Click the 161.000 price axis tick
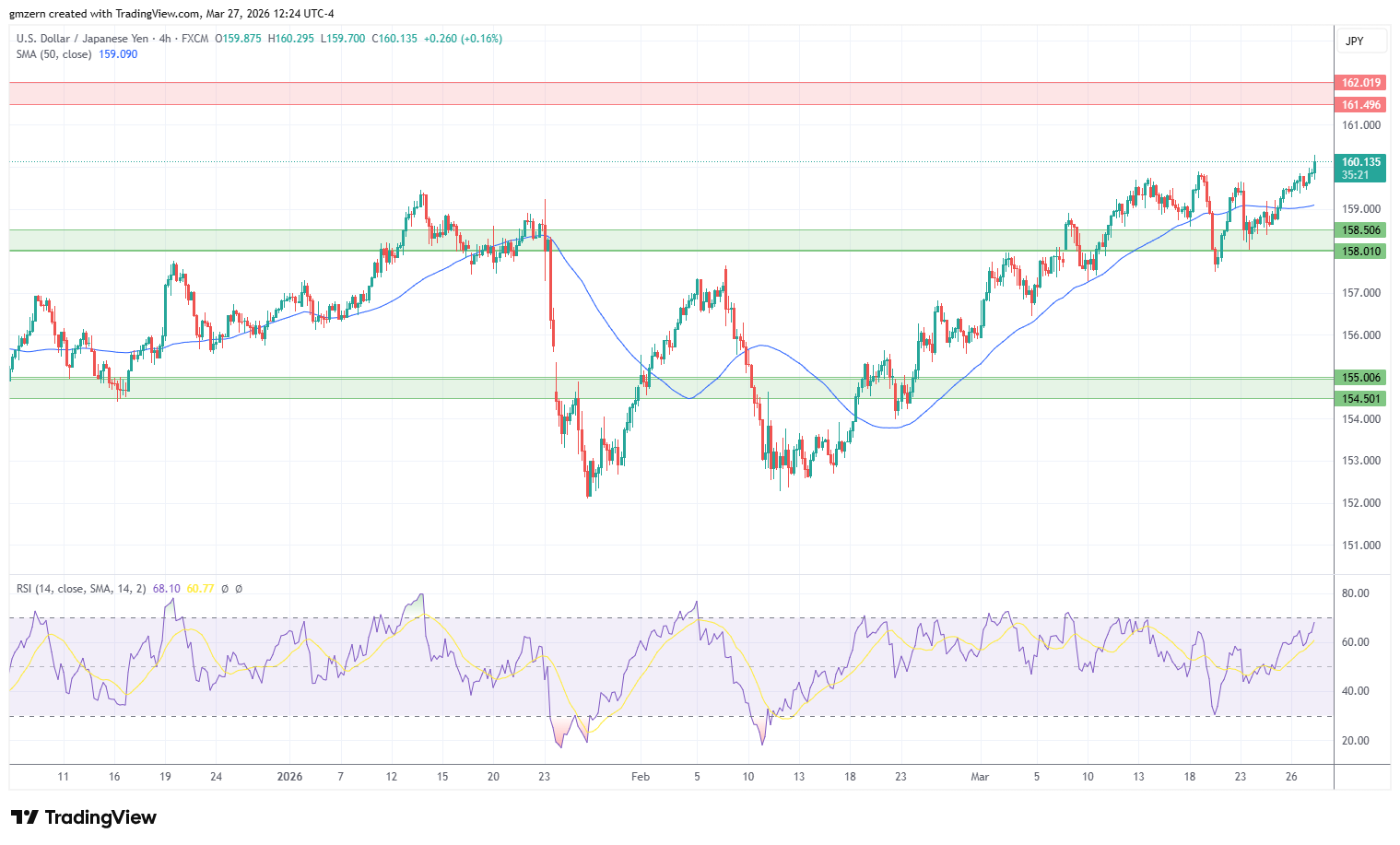 click(1361, 125)
